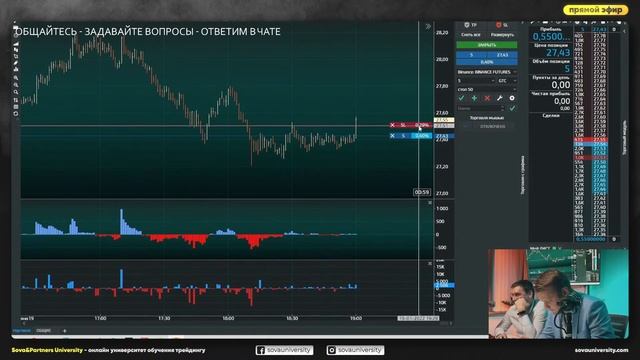Click the grid icon in the chart's left toolbar

tap(16, 107)
